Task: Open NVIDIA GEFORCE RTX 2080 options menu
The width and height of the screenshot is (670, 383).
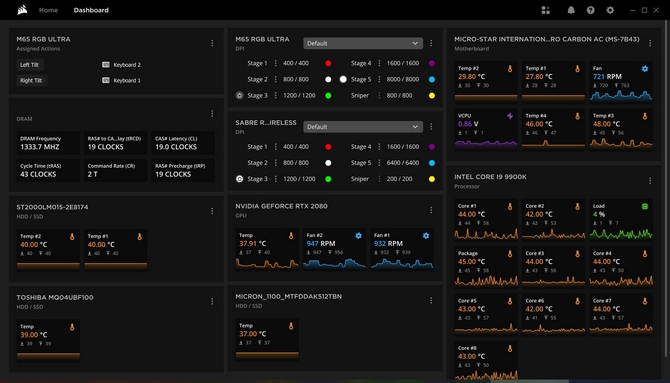Action: pos(431,210)
